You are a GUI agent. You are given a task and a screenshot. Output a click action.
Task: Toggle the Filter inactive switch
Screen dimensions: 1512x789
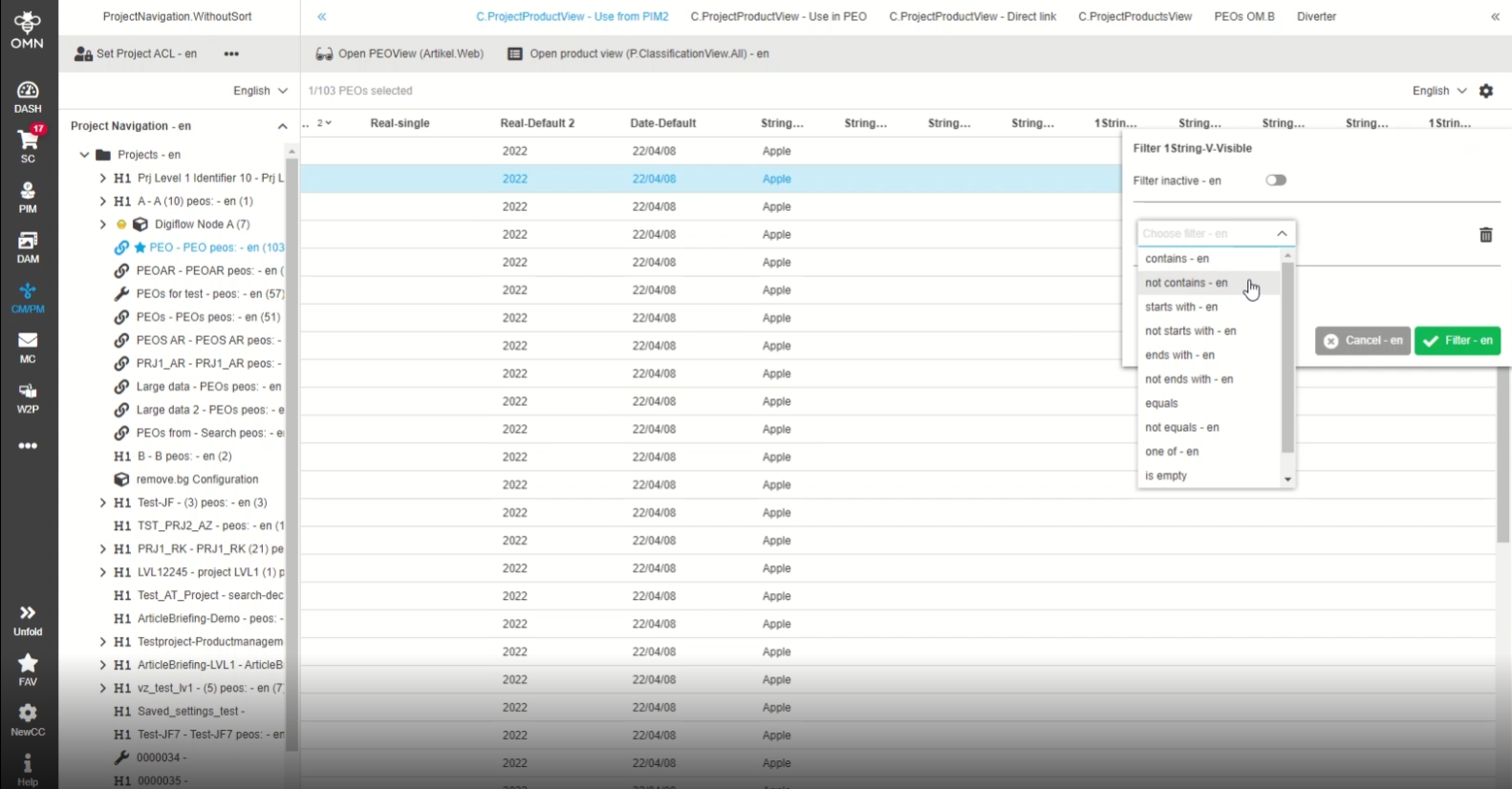(1275, 181)
